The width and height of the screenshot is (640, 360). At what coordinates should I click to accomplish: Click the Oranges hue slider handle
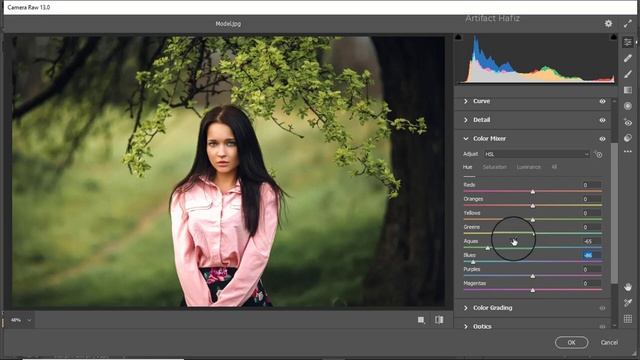pos(533,206)
